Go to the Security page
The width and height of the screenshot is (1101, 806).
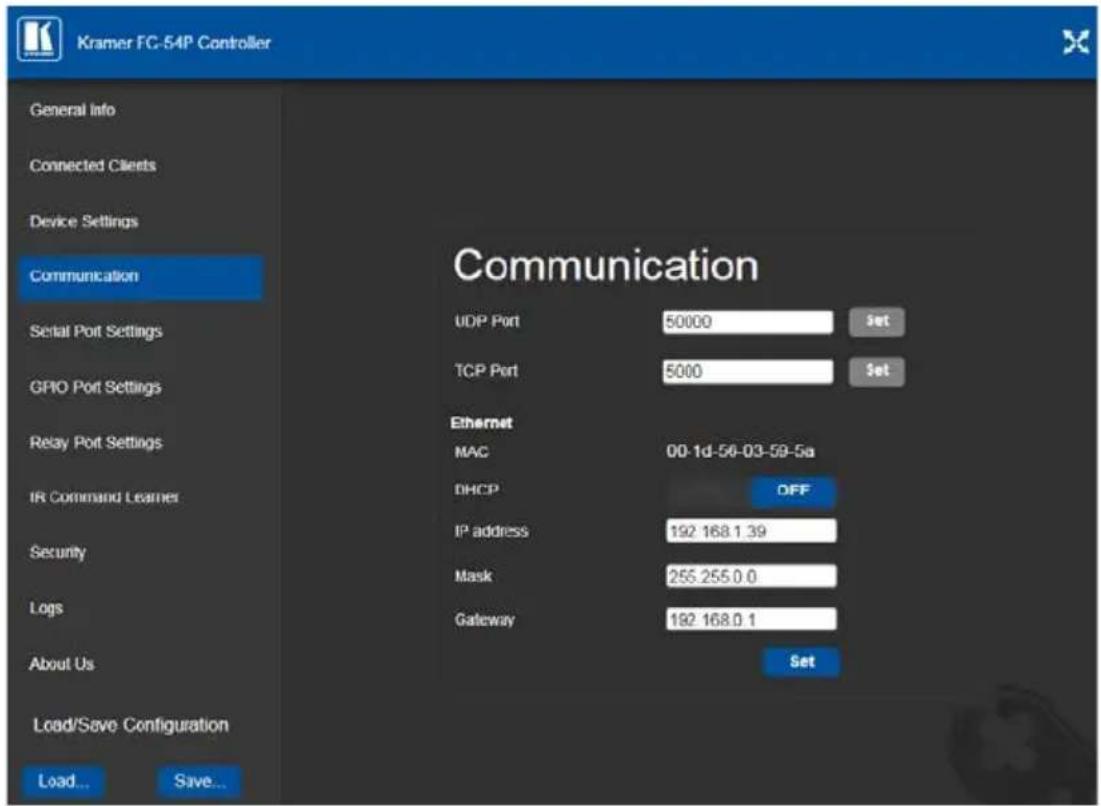(x=57, y=553)
